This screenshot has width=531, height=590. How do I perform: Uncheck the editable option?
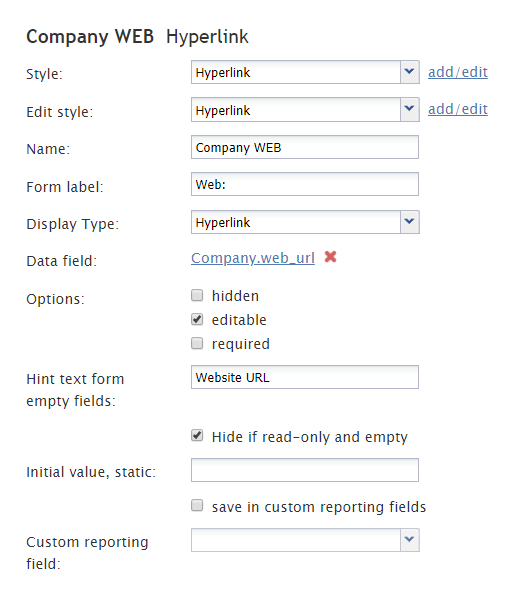[197, 319]
